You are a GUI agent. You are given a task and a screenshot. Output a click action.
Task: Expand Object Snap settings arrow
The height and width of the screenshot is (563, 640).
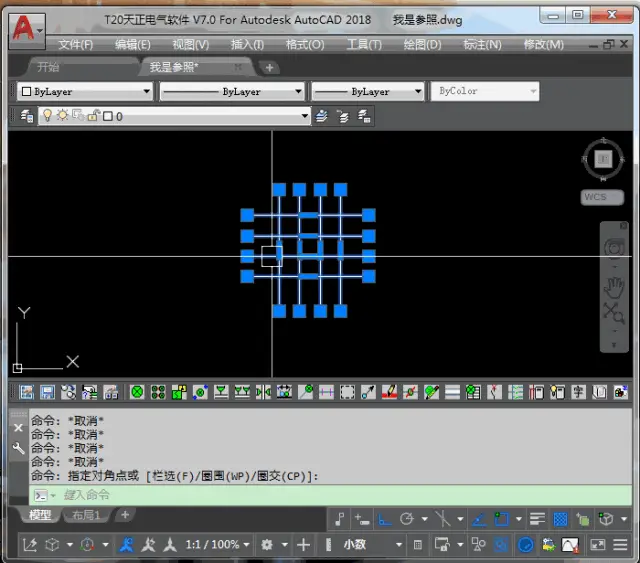coord(518,519)
